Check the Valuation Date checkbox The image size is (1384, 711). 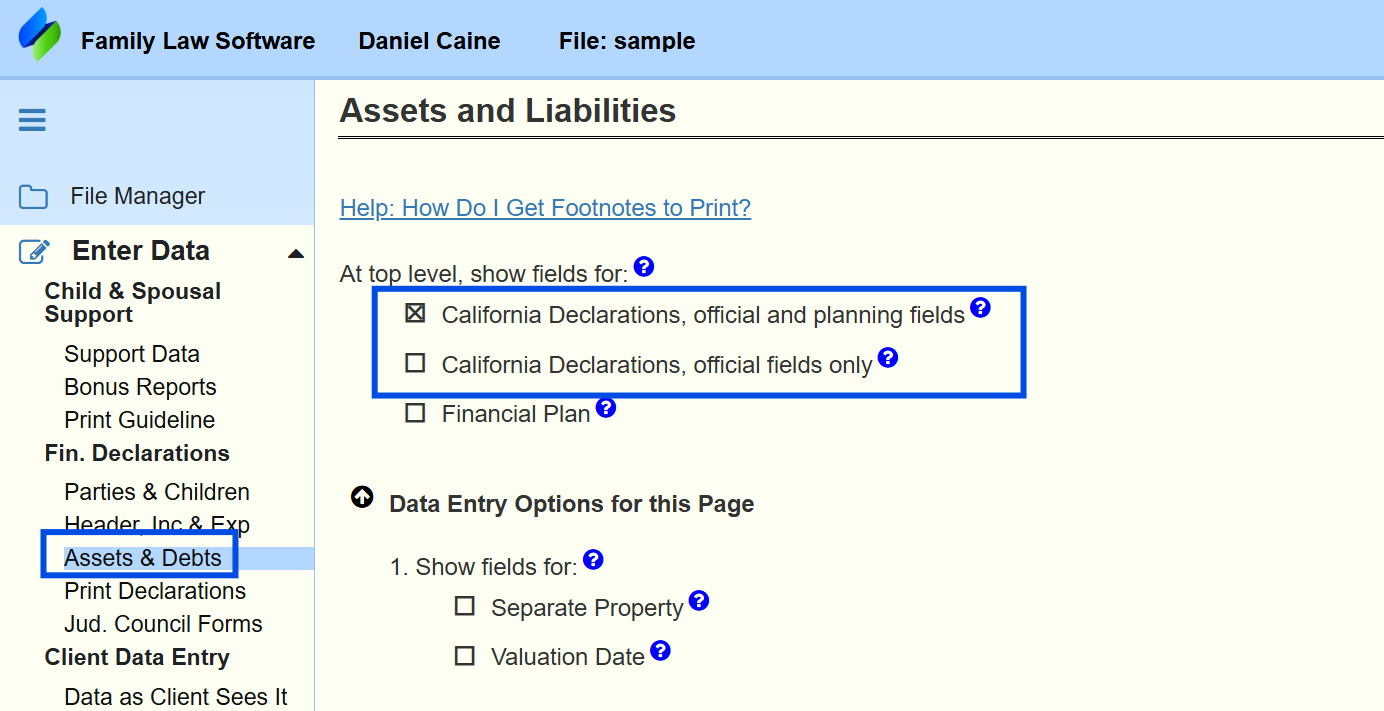464,655
